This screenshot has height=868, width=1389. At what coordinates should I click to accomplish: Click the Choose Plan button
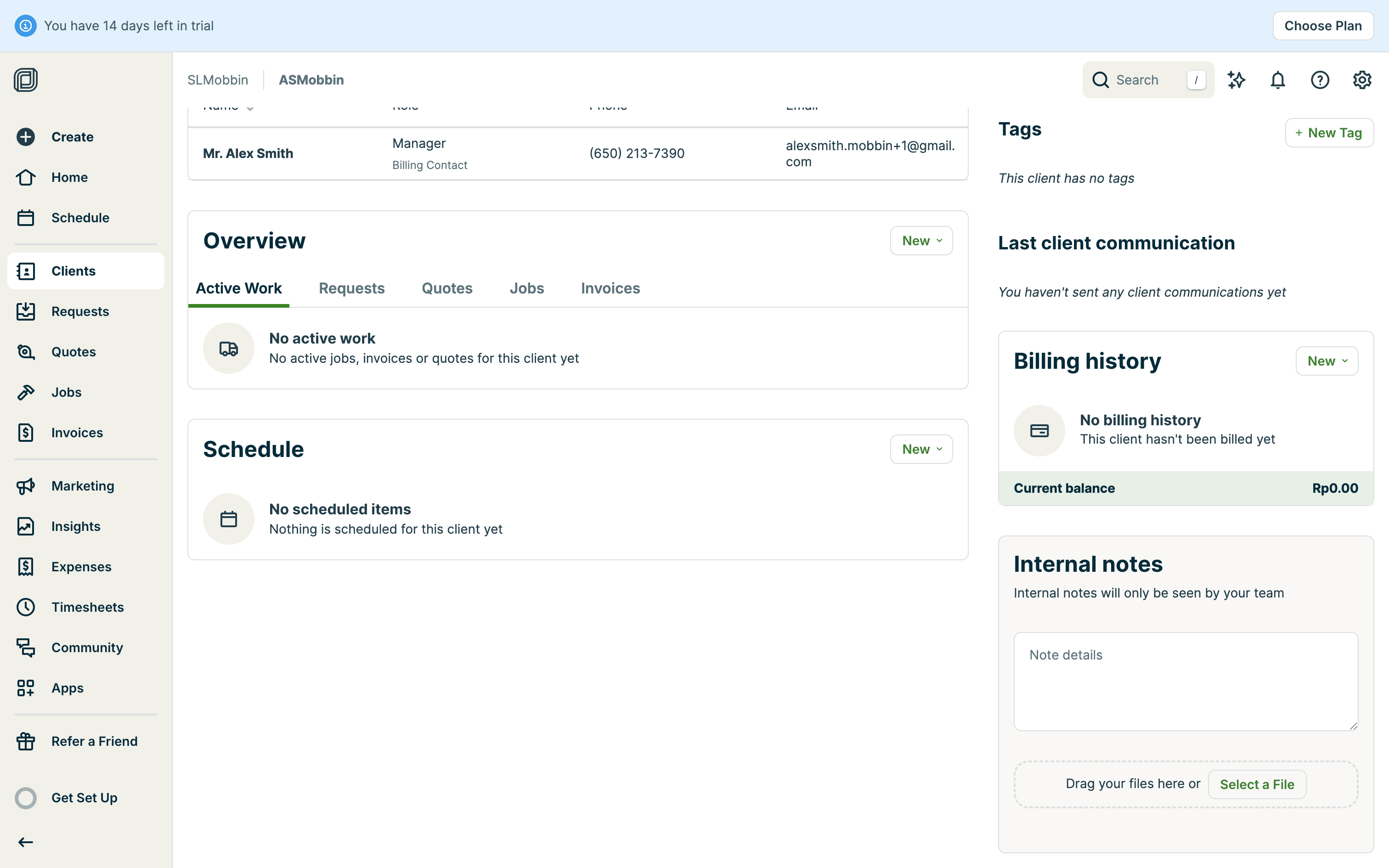point(1322,26)
